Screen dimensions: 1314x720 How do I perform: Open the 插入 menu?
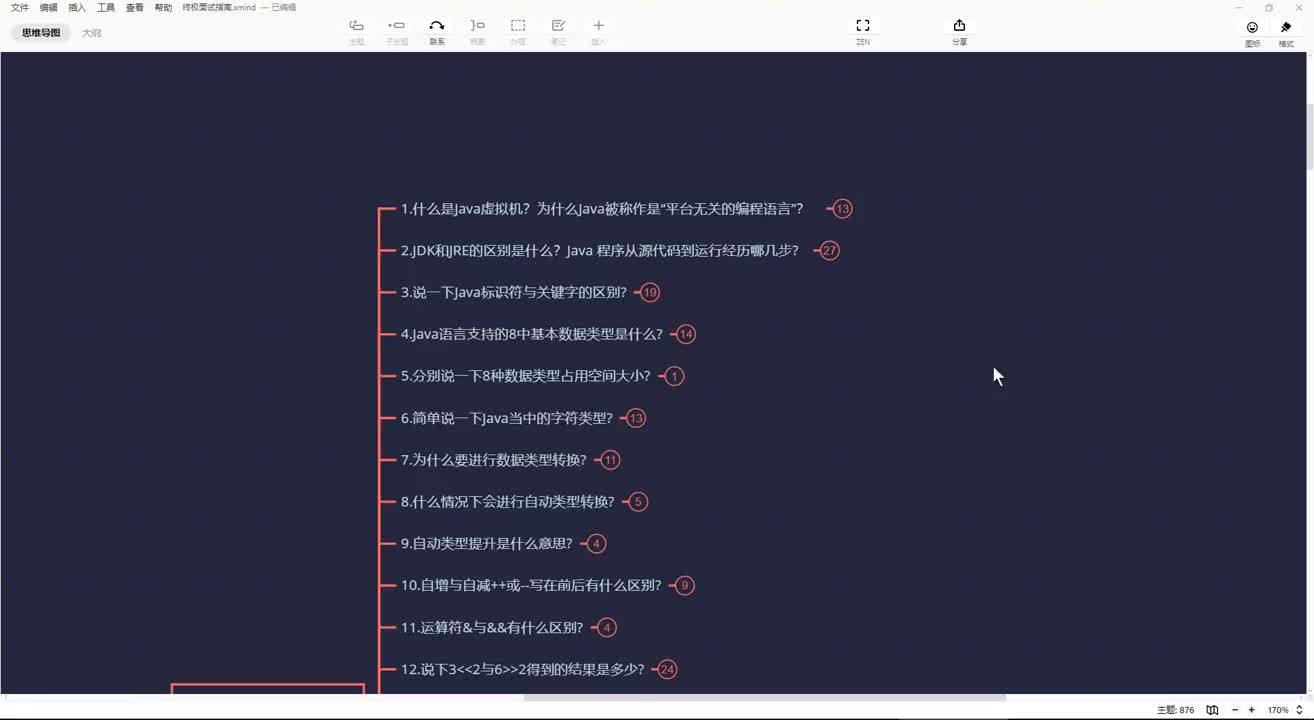(x=77, y=7)
